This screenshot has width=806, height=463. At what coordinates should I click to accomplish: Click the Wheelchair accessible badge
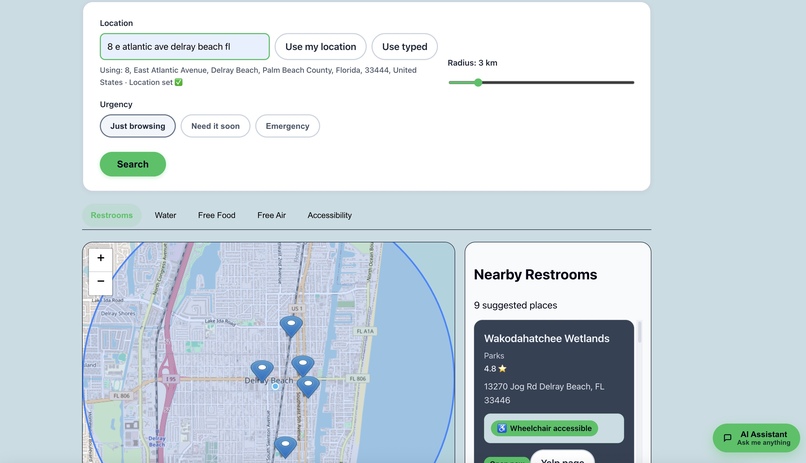pos(544,428)
